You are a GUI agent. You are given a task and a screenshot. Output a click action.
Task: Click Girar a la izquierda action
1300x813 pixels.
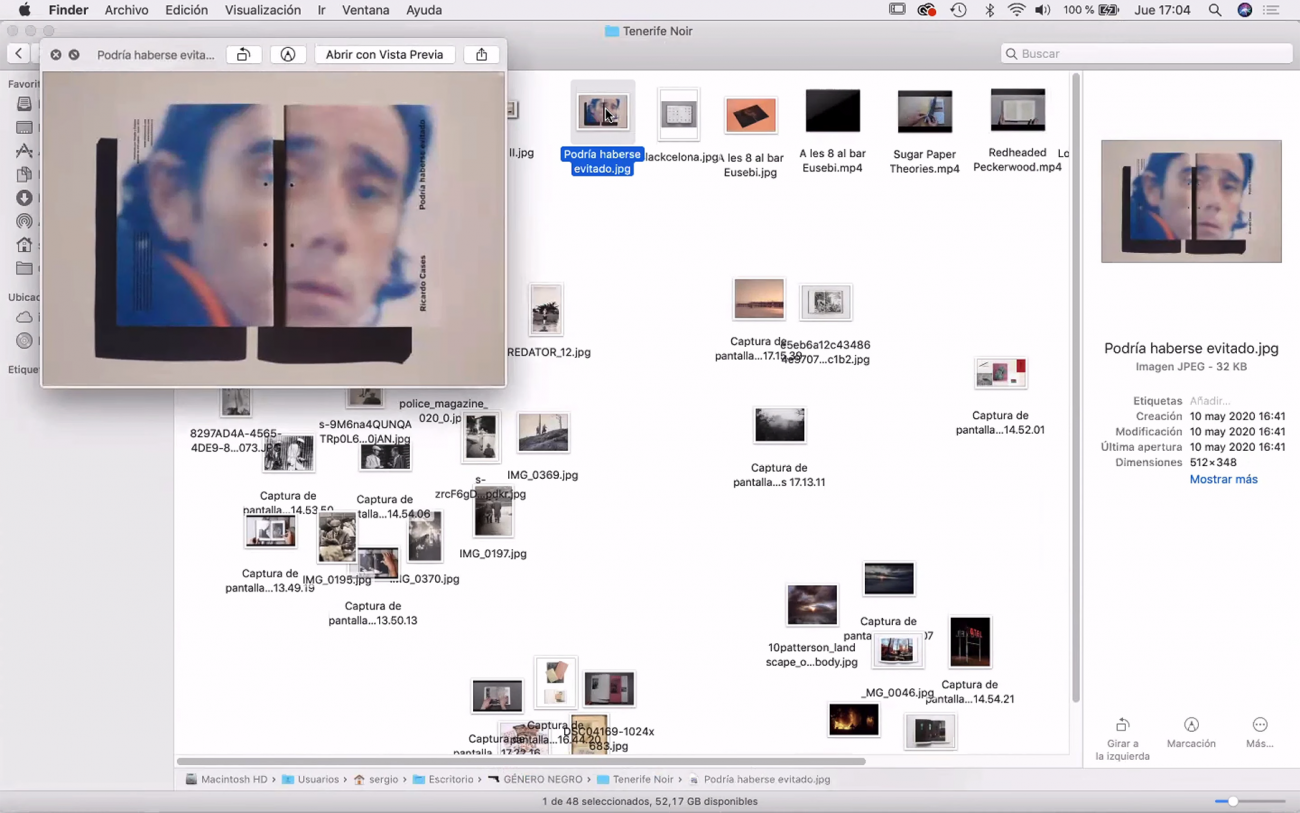[x=1122, y=738]
